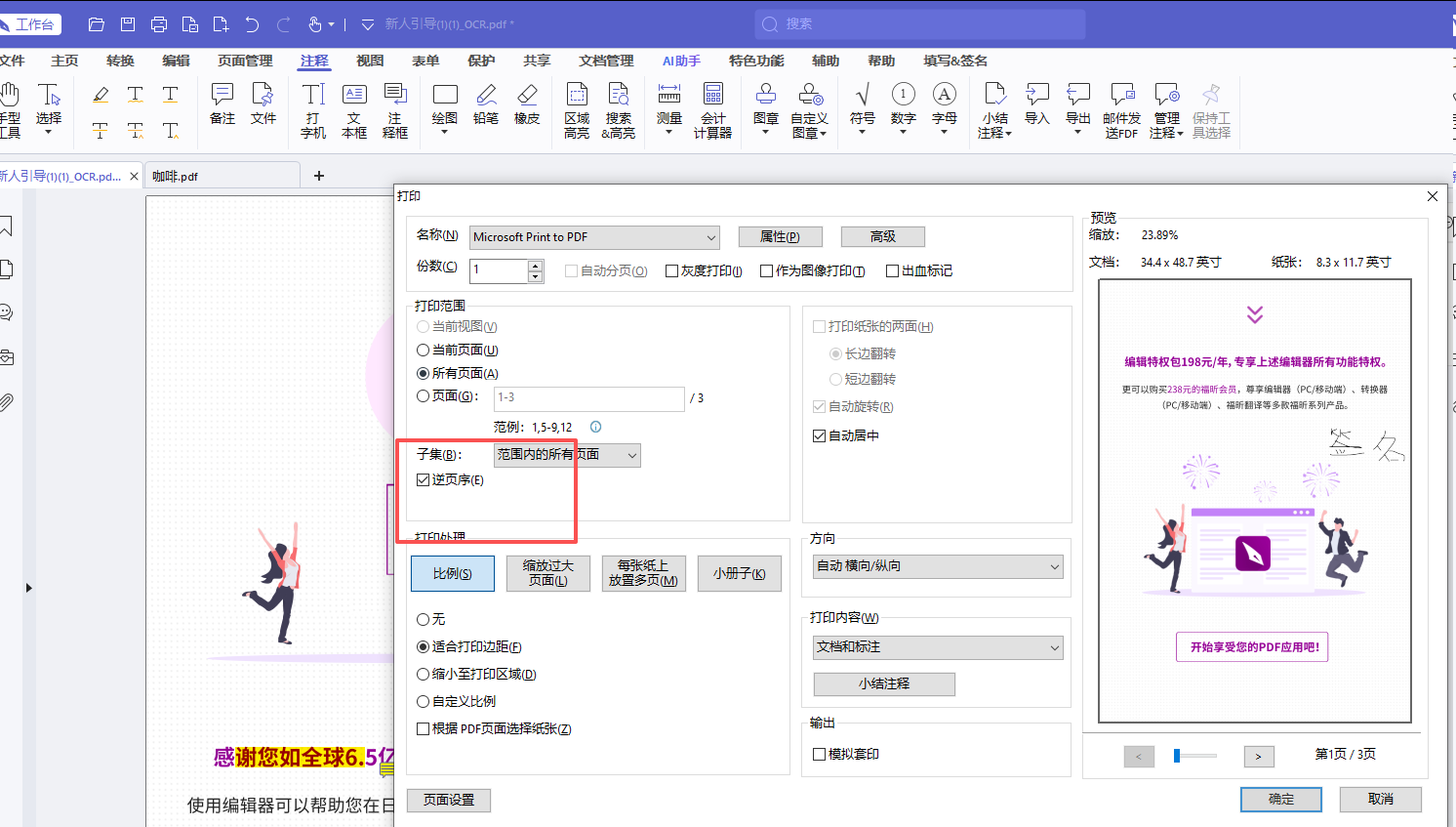Screen dimensions: 1456x827
Task: Click the Stamp (图章) icon
Action: 766,108
